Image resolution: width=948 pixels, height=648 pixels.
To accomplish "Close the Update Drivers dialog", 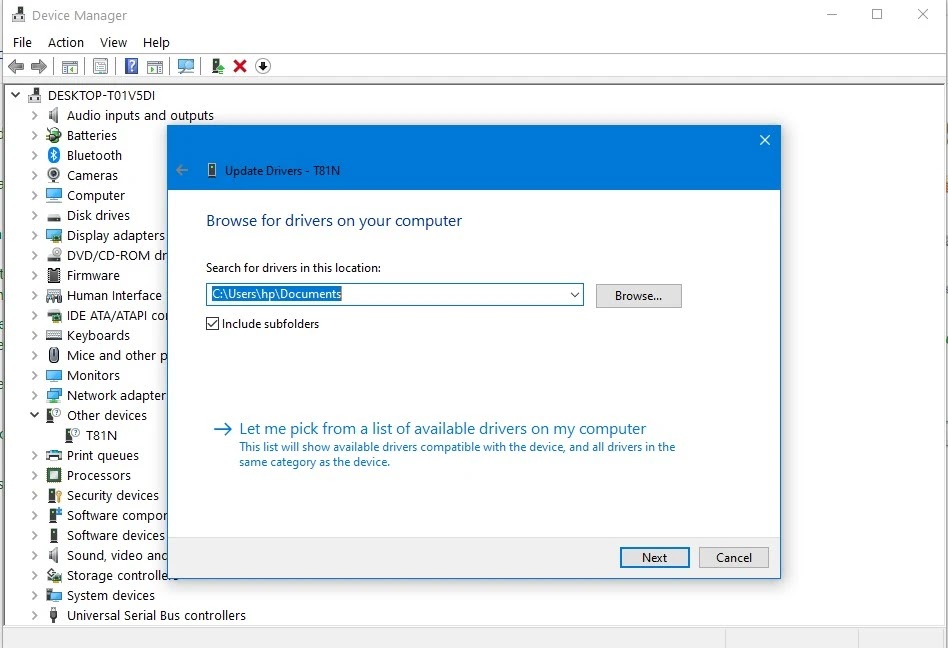I will click(765, 140).
